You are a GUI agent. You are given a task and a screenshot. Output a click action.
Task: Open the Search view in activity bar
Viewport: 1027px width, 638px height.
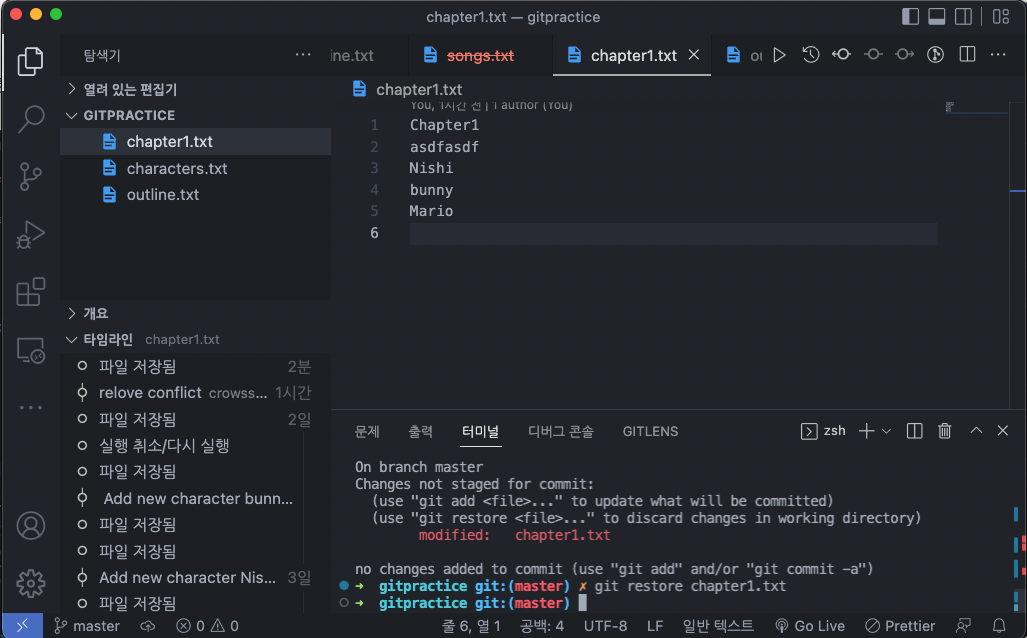(x=30, y=119)
